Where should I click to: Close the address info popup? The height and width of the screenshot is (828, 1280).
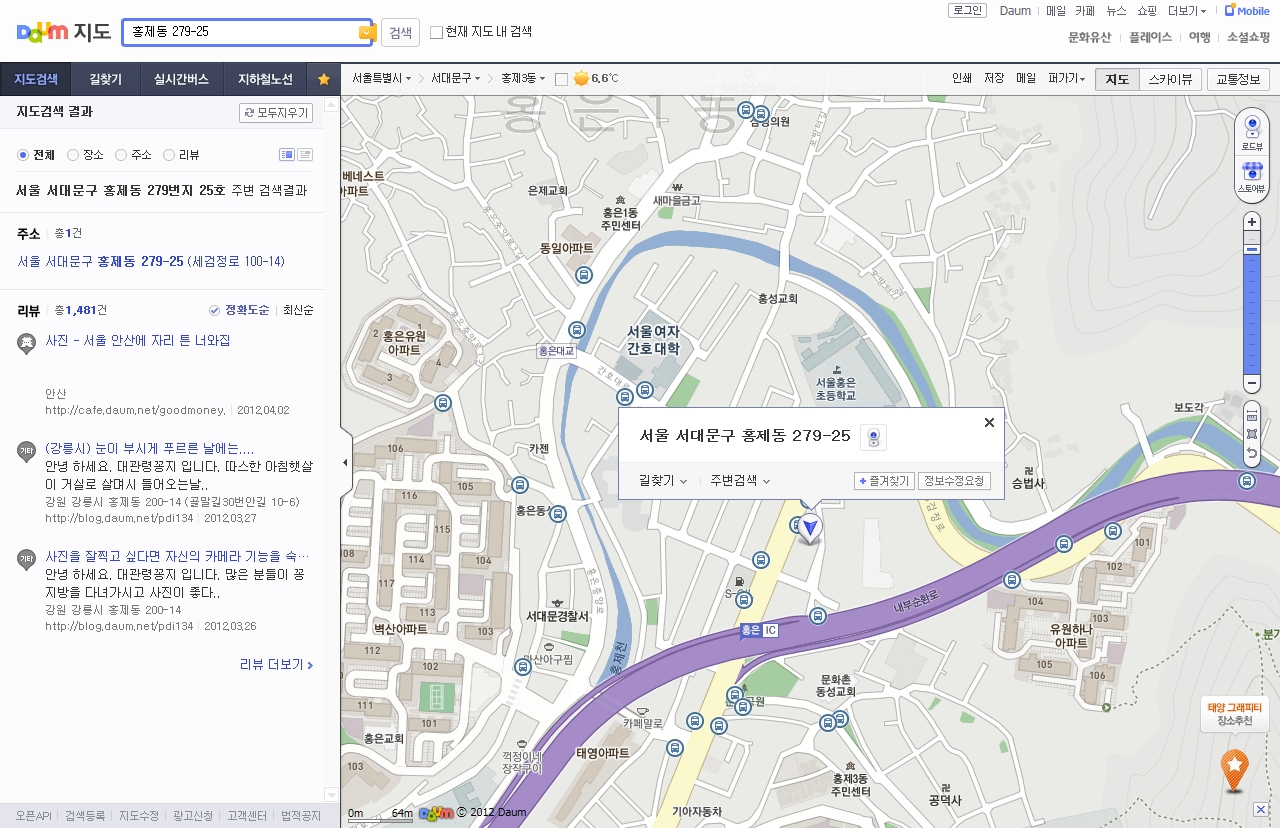tap(989, 422)
